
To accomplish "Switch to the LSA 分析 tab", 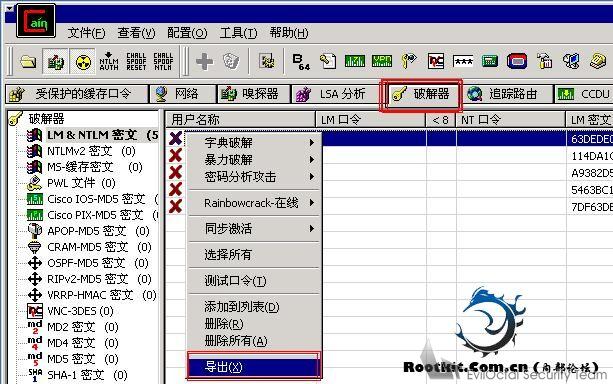I will click(x=335, y=94).
